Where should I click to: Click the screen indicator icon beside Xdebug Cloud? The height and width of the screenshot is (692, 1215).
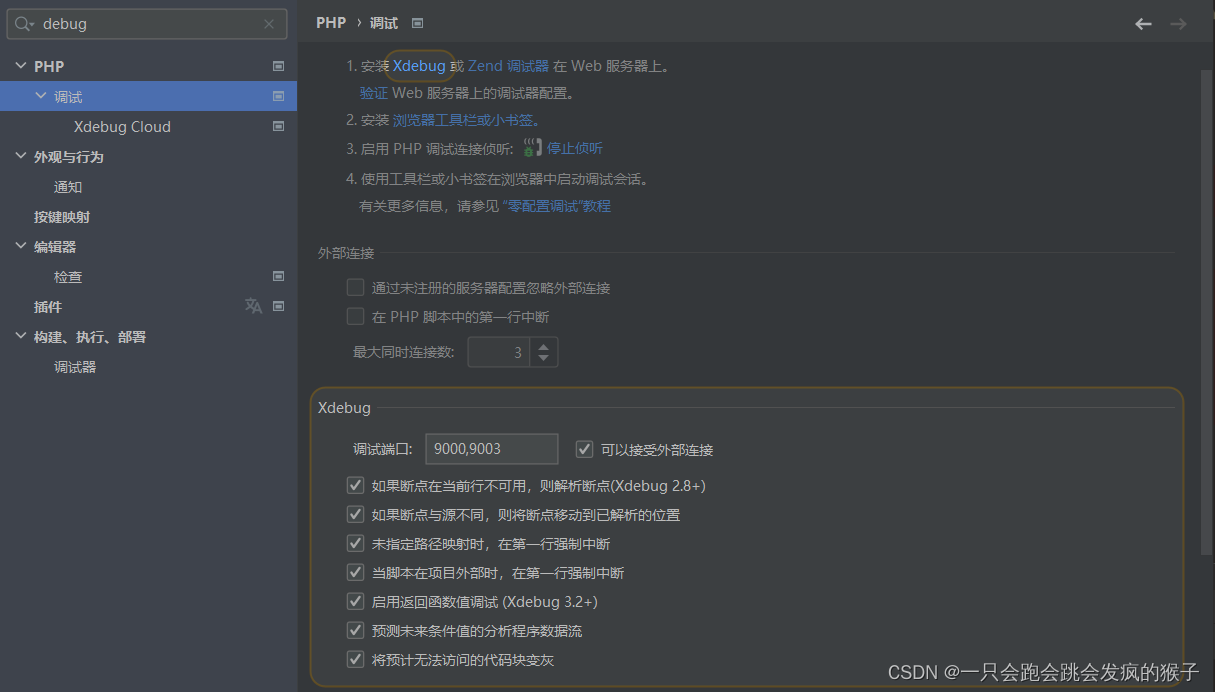(x=278, y=126)
